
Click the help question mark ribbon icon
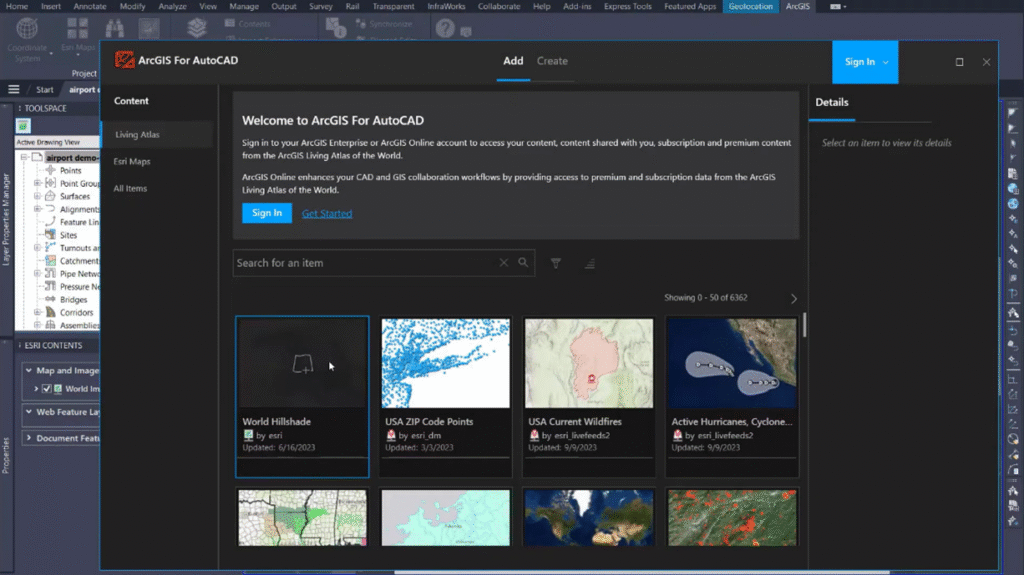[445, 29]
